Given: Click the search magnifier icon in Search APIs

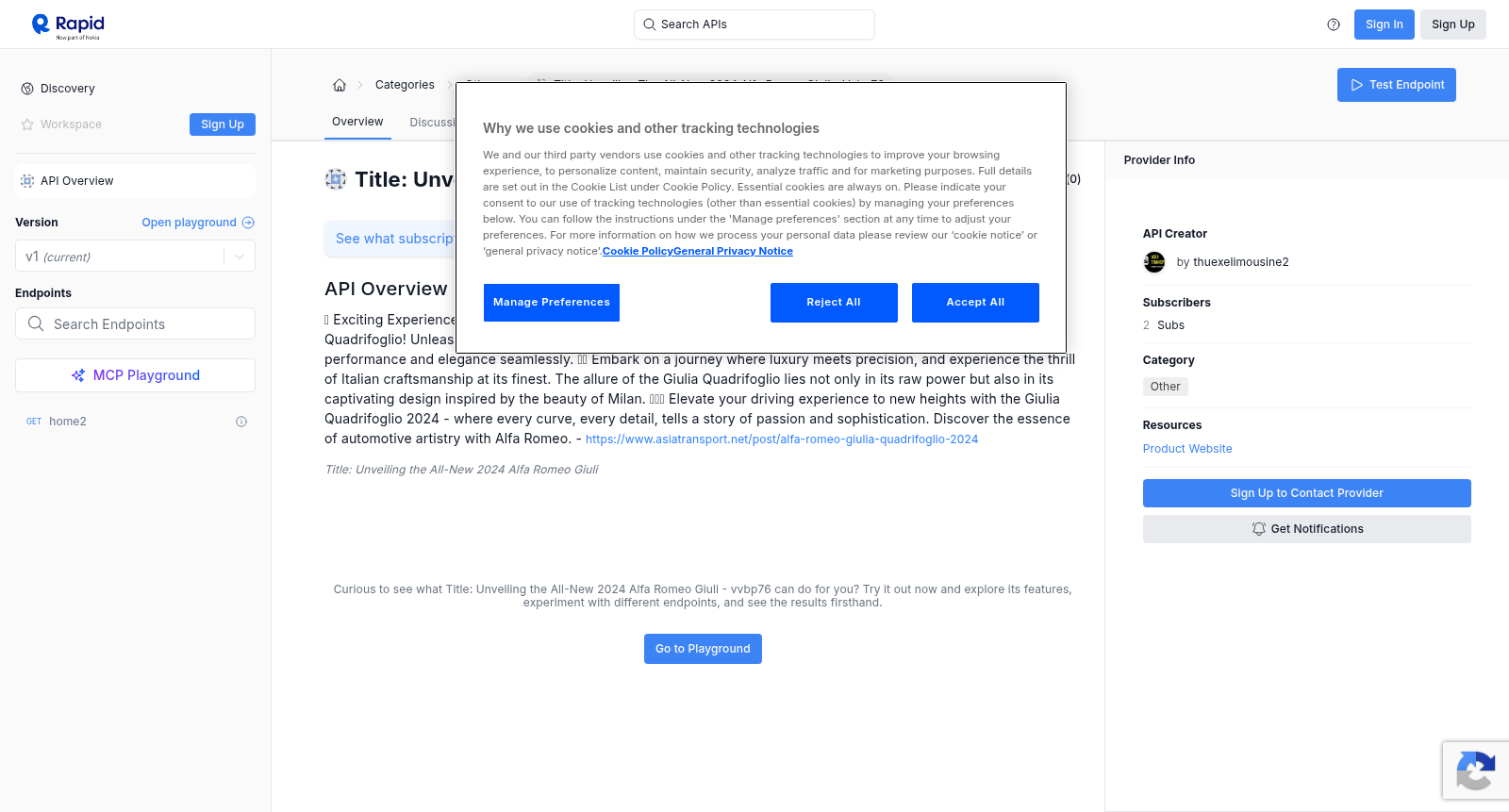Looking at the screenshot, I should (649, 25).
